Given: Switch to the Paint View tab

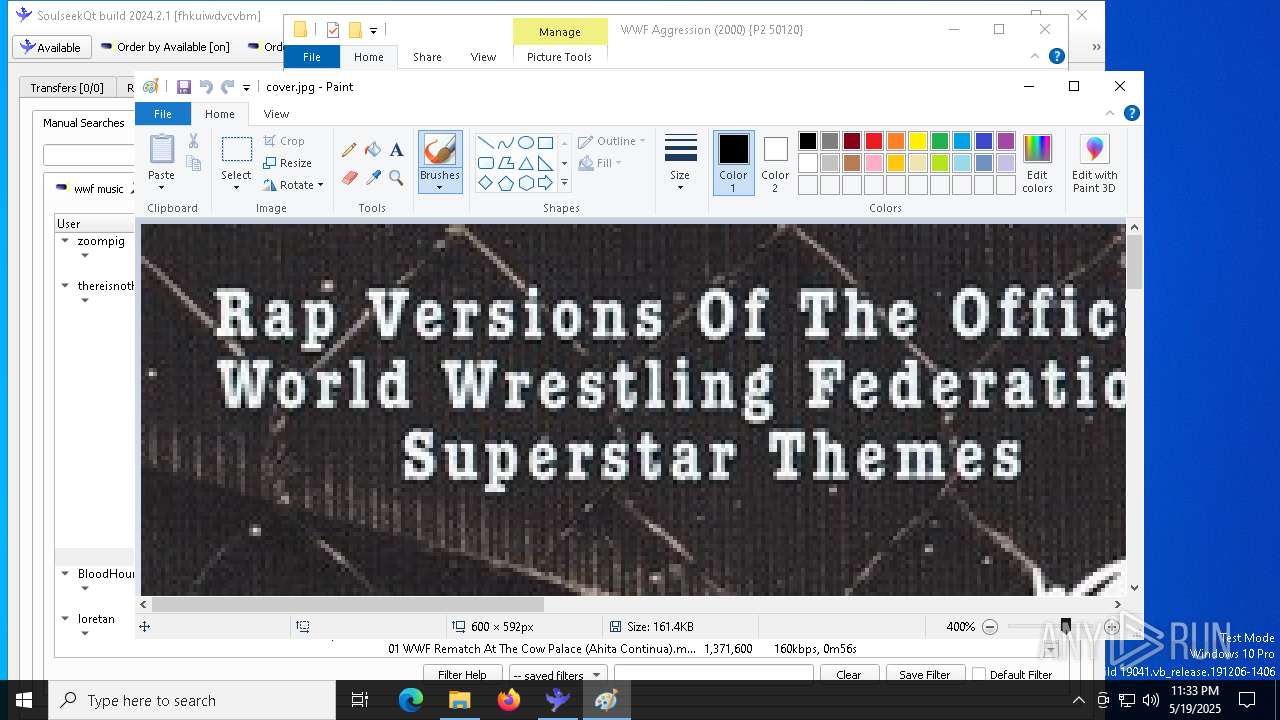Looking at the screenshot, I should tap(276, 114).
